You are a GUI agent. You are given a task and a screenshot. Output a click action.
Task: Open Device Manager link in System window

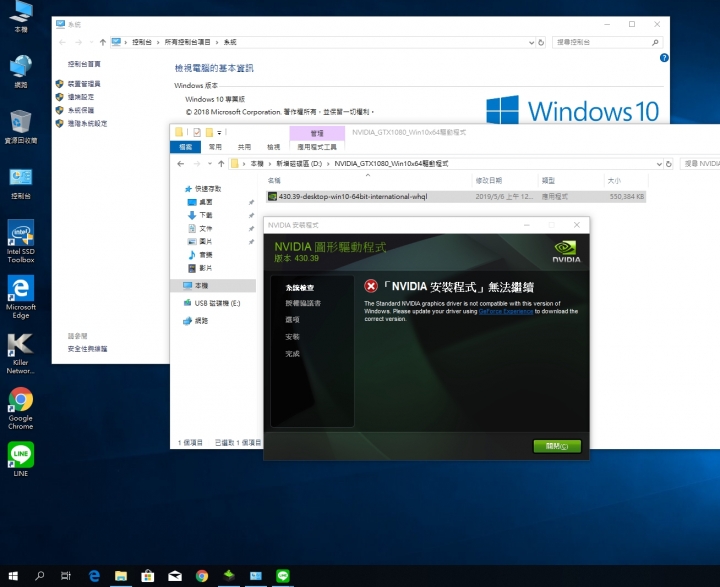point(84,84)
